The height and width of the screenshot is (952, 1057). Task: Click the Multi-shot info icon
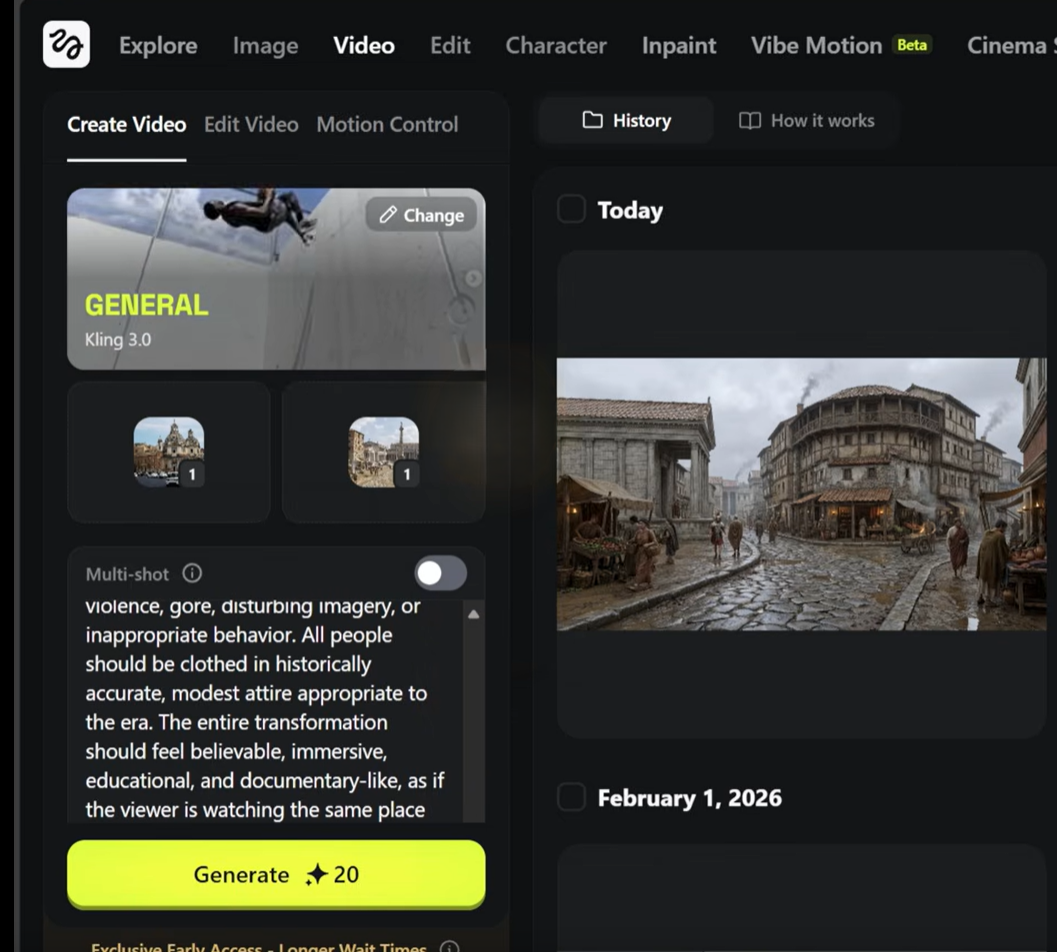tap(192, 573)
